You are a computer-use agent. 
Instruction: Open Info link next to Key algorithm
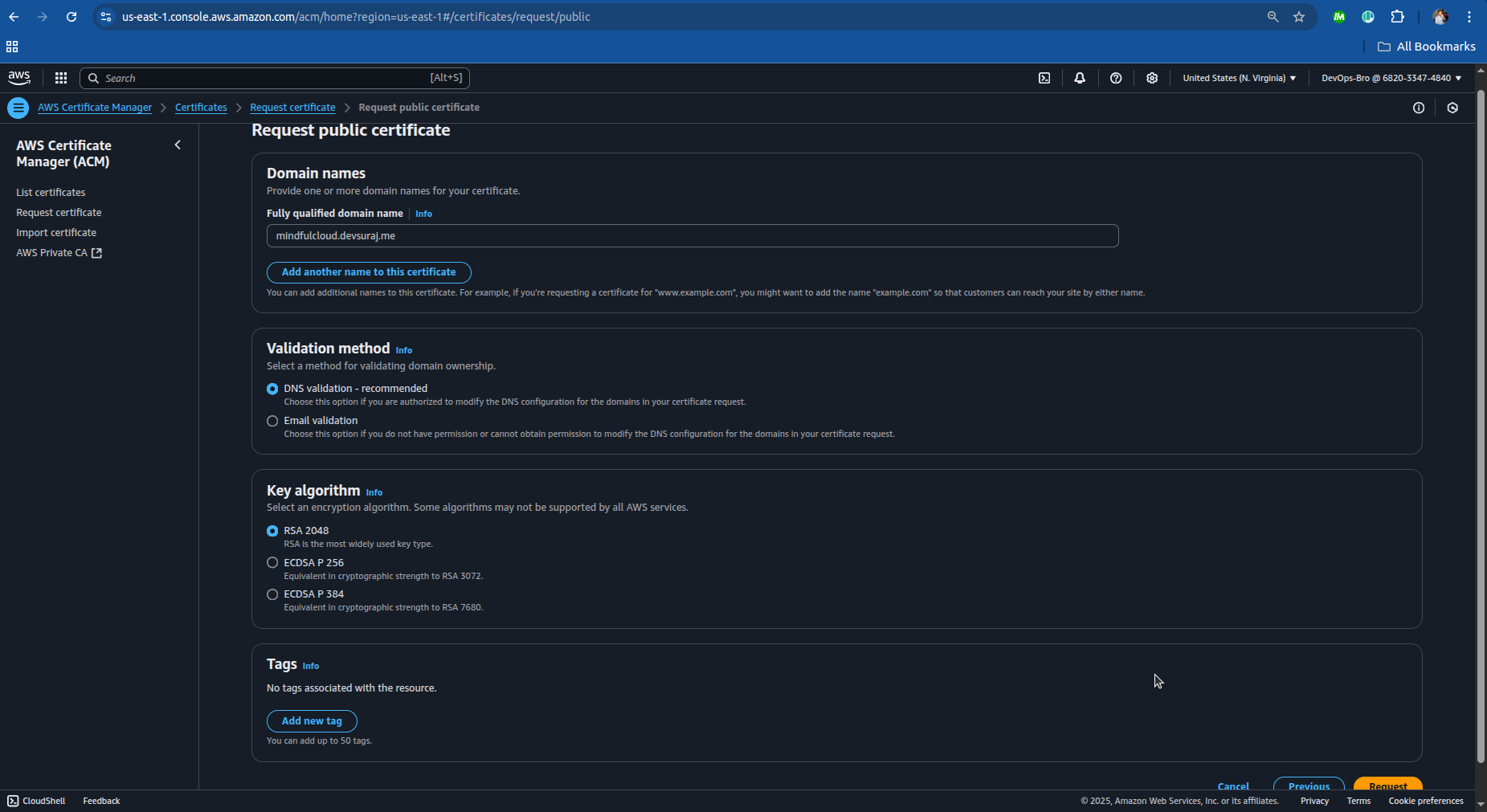coord(374,492)
